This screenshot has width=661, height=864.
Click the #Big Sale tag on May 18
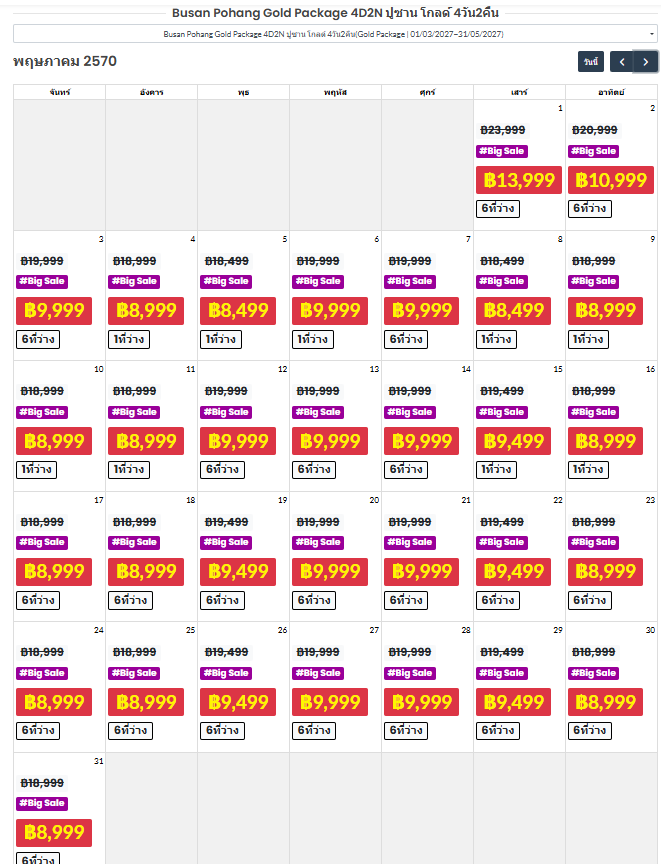point(134,543)
